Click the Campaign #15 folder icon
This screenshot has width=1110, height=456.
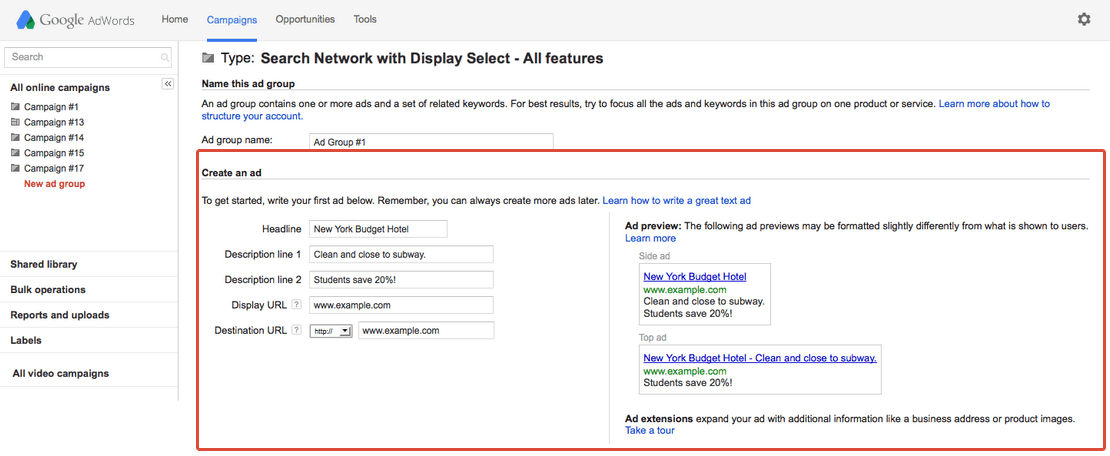(x=16, y=153)
